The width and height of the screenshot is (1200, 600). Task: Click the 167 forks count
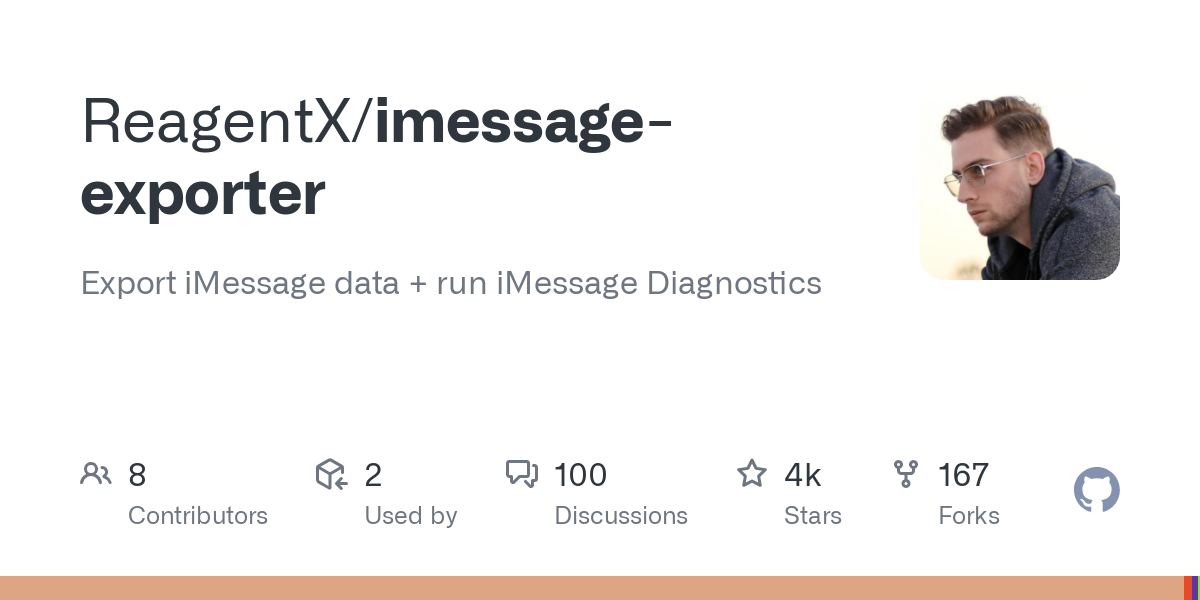pyautogui.click(x=963, y=475)
